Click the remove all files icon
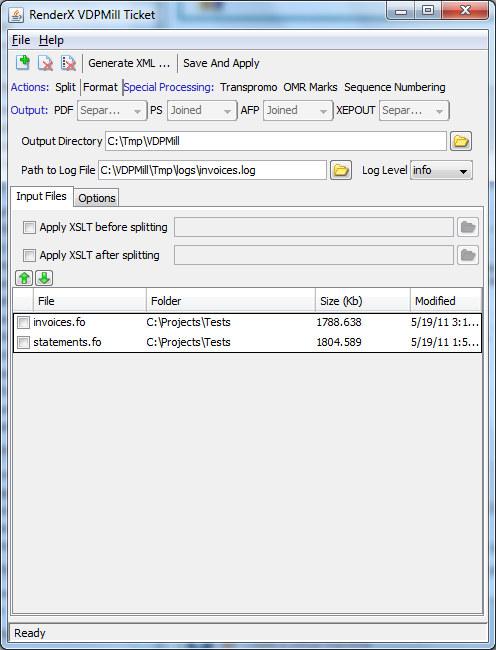The image size is (496, 650). point(68,63)
